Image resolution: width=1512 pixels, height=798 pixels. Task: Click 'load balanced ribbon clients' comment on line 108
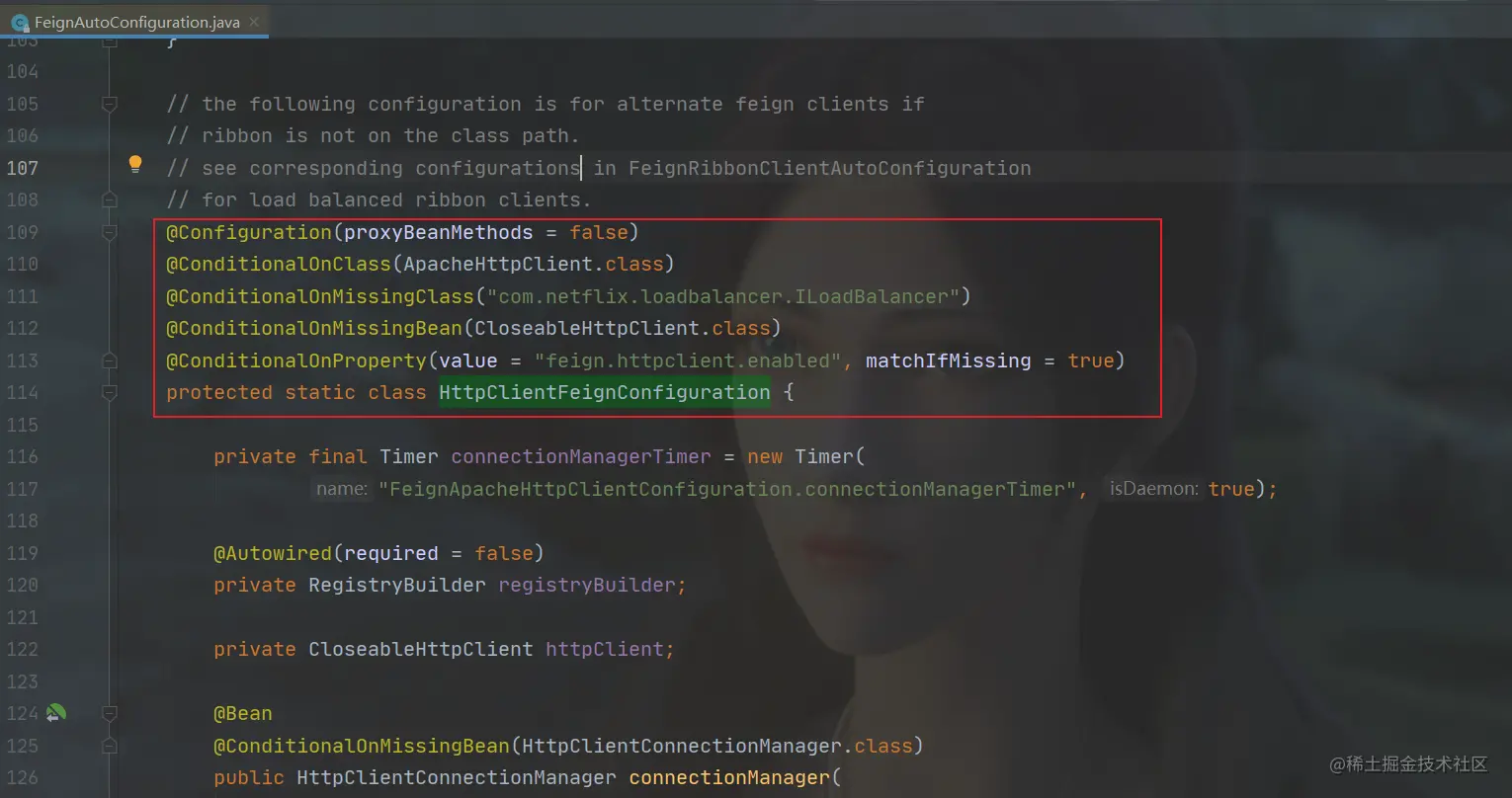[x=421, y=199]
